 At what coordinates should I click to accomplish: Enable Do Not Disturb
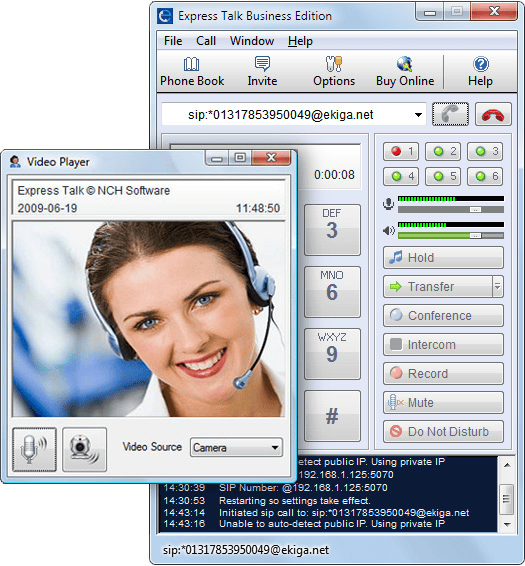coord(443,431)
